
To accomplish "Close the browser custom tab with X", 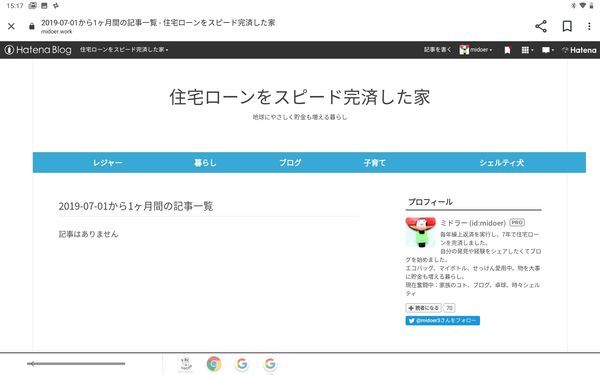I will 11,26.
